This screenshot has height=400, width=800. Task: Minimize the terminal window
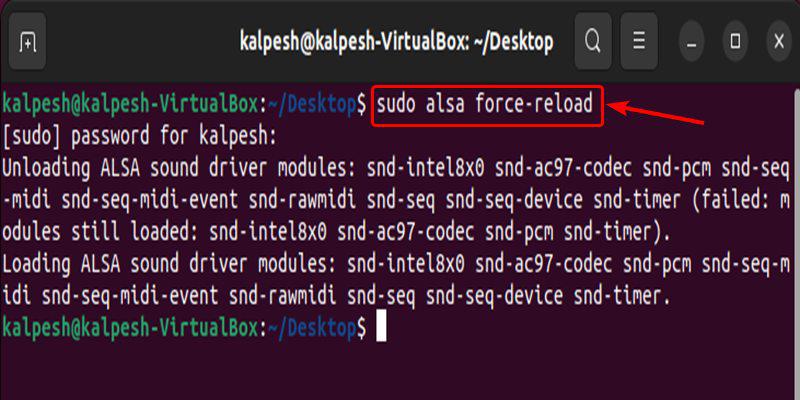(692, 42)
